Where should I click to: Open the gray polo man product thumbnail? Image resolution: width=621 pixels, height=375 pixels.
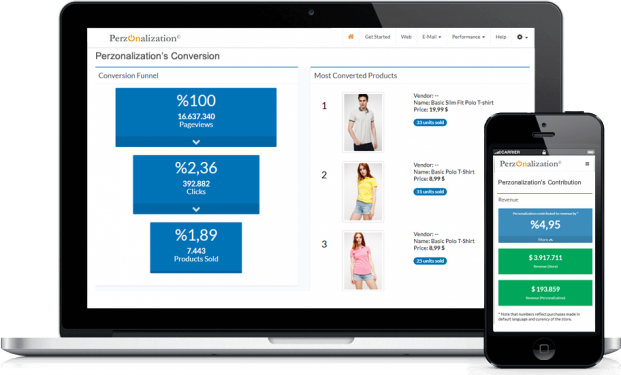(x=363, y=122)
